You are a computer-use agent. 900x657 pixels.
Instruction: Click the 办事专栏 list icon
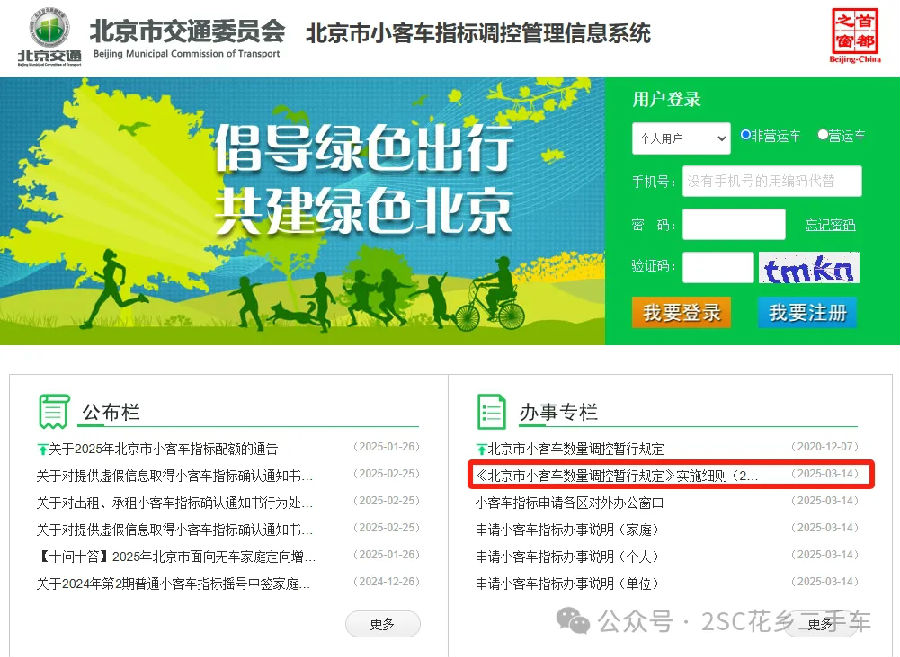tap(491, 412)
